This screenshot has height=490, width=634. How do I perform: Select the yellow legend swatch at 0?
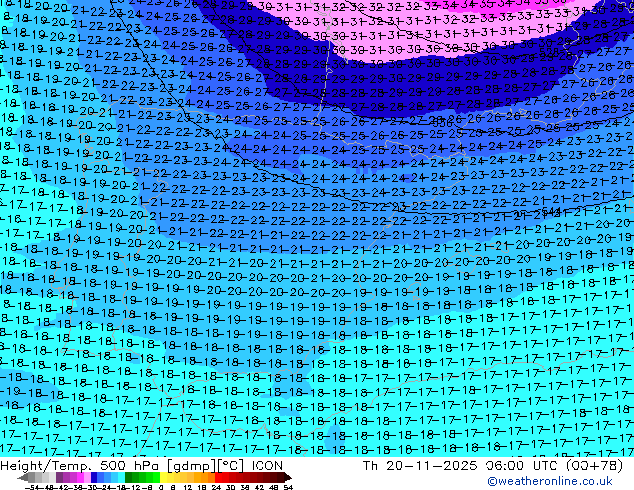coord(163,477)
